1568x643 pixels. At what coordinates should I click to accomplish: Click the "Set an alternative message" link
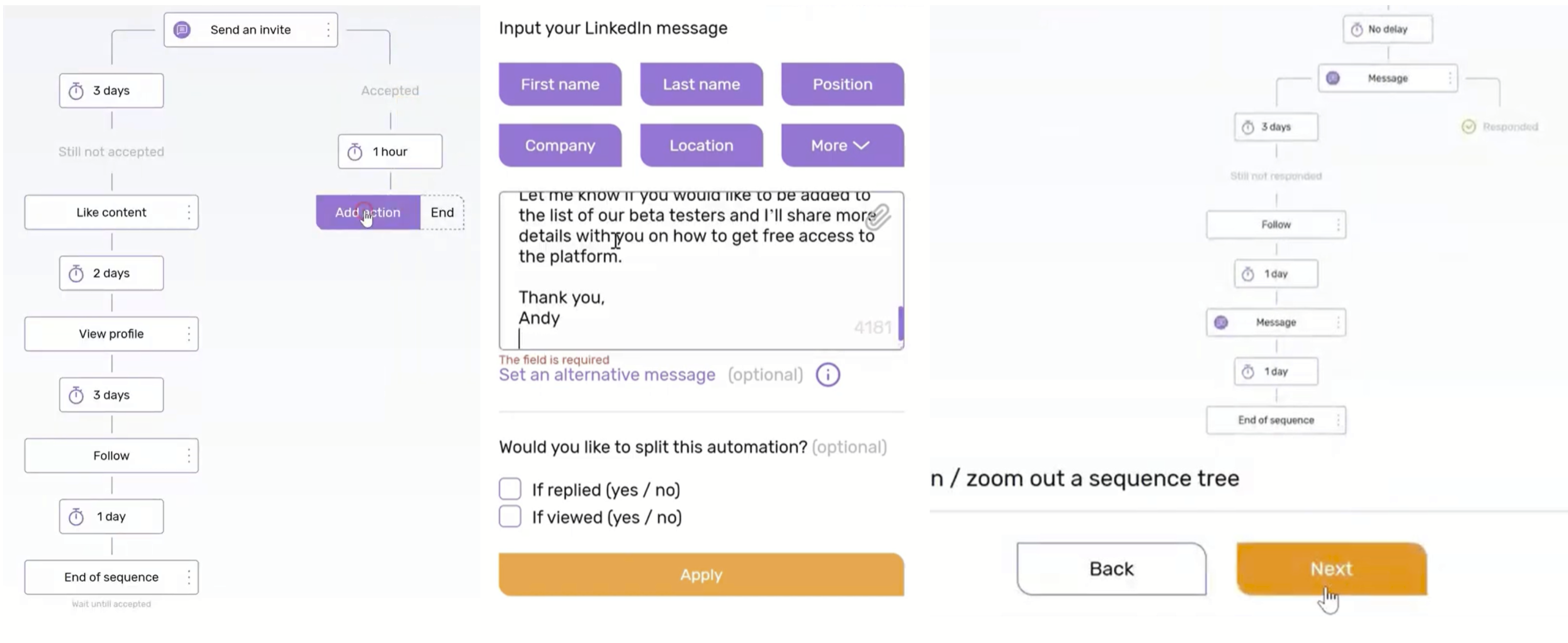click(x=606, y=374)
